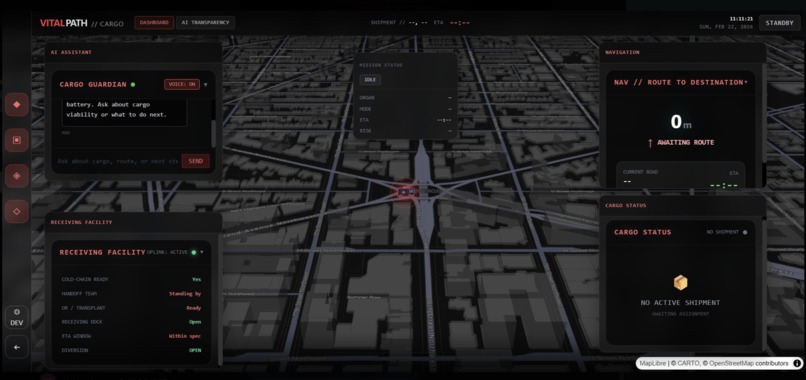Image resolution: width=806 pixels, height=380 pixels.
Task: Click the Receiving Facility panel scrollbar
Action: [x=221, y=299]
